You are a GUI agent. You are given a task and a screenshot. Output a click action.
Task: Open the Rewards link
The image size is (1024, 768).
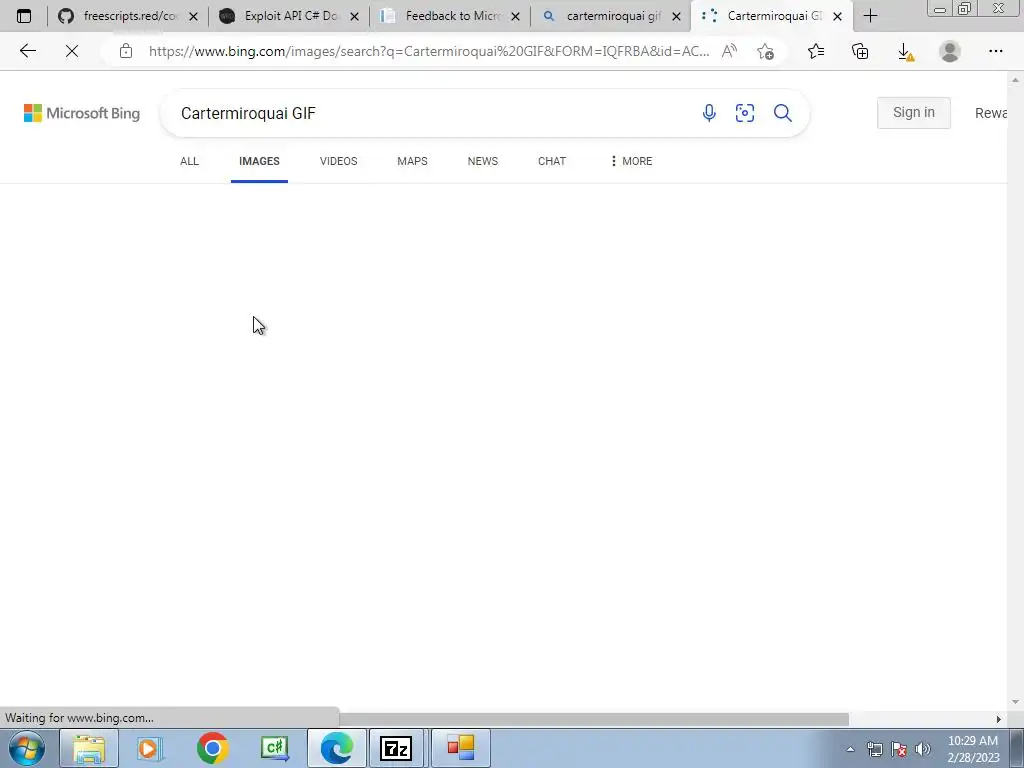(x=991, y=113)
